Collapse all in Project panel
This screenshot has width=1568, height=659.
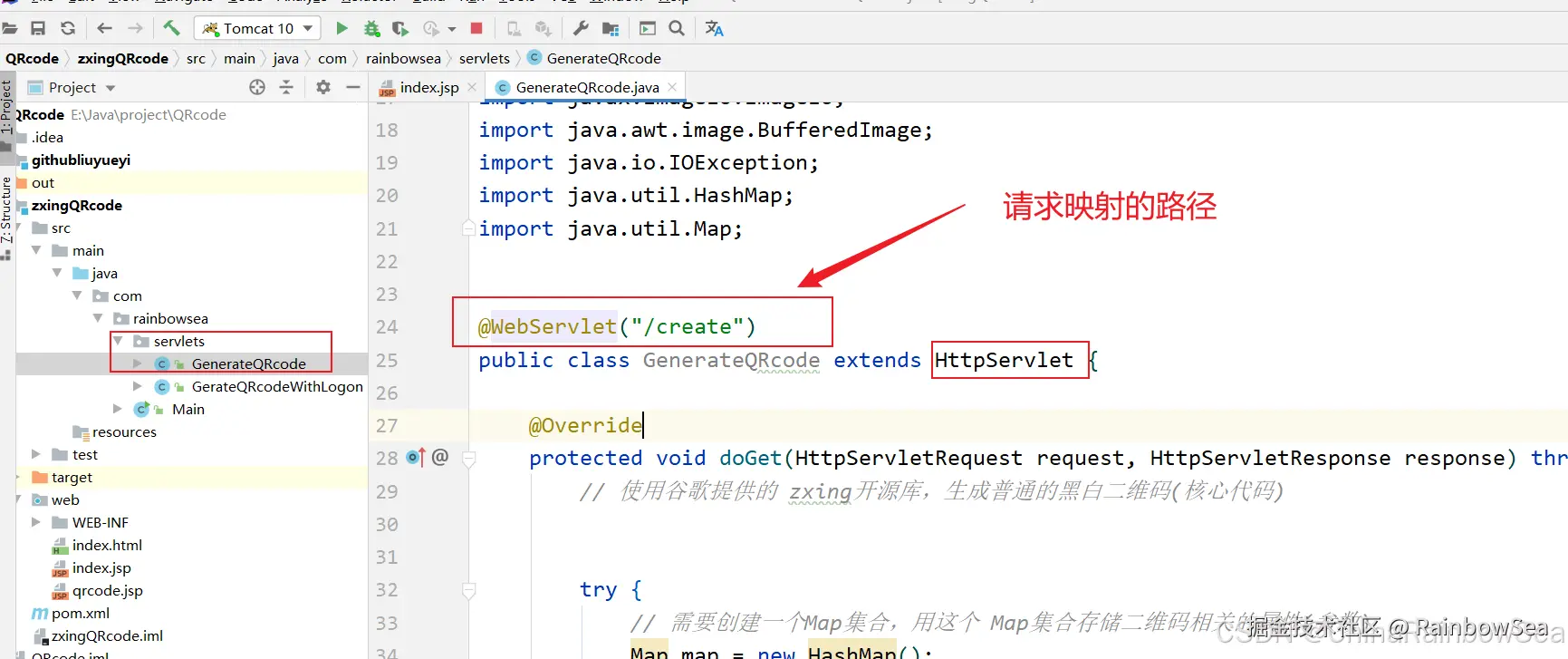pyautogui.click(x=286, y=87)
